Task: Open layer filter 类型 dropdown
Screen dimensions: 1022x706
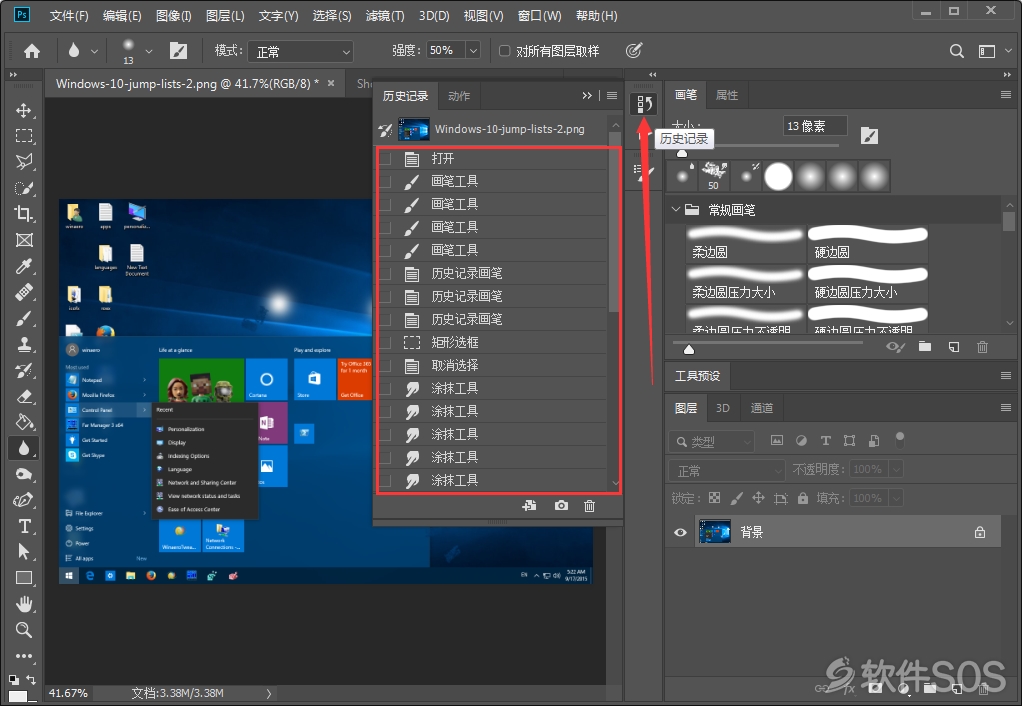Action: [712, 441]
